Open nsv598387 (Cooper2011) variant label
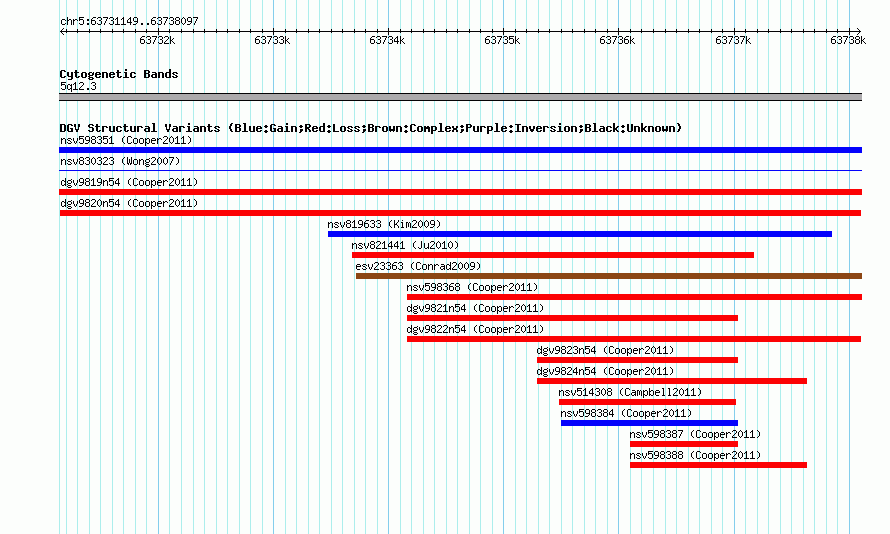890x534 pixels. tap(695, 434)
